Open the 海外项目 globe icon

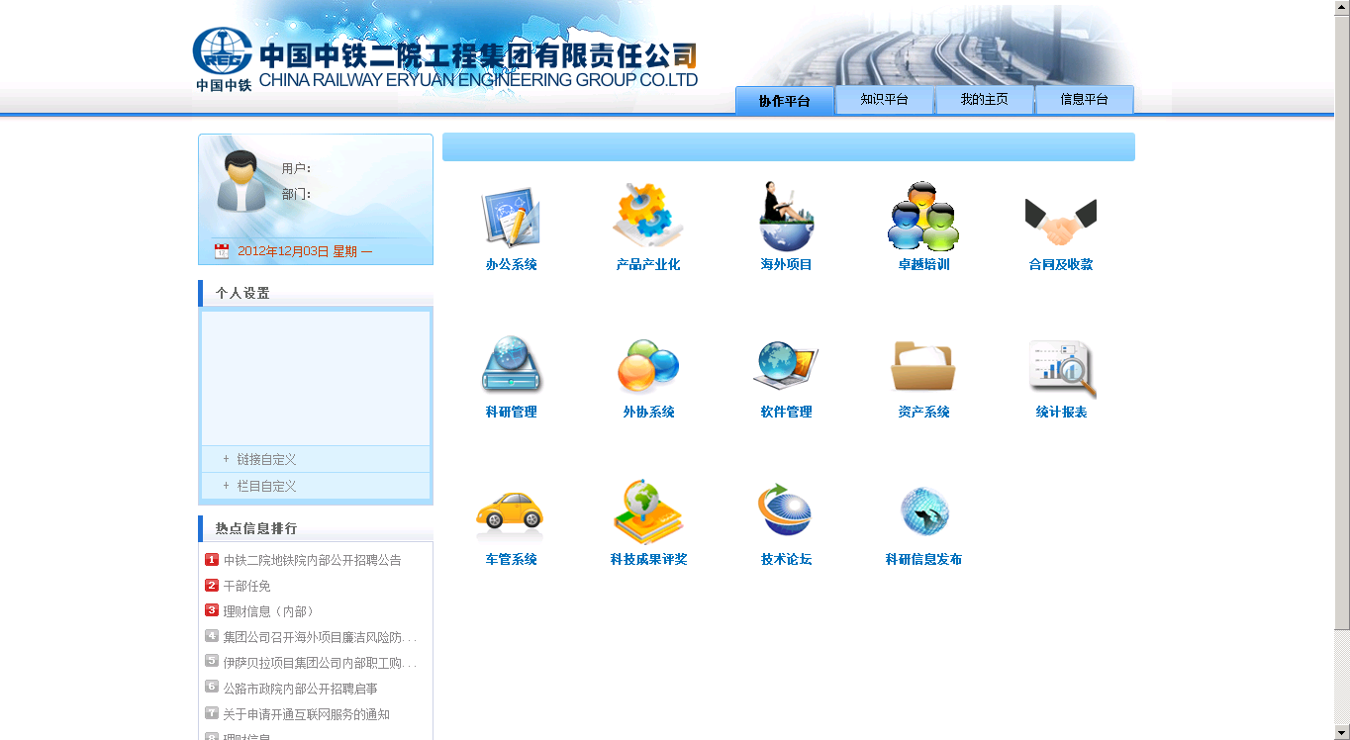(x=786, y=217)
